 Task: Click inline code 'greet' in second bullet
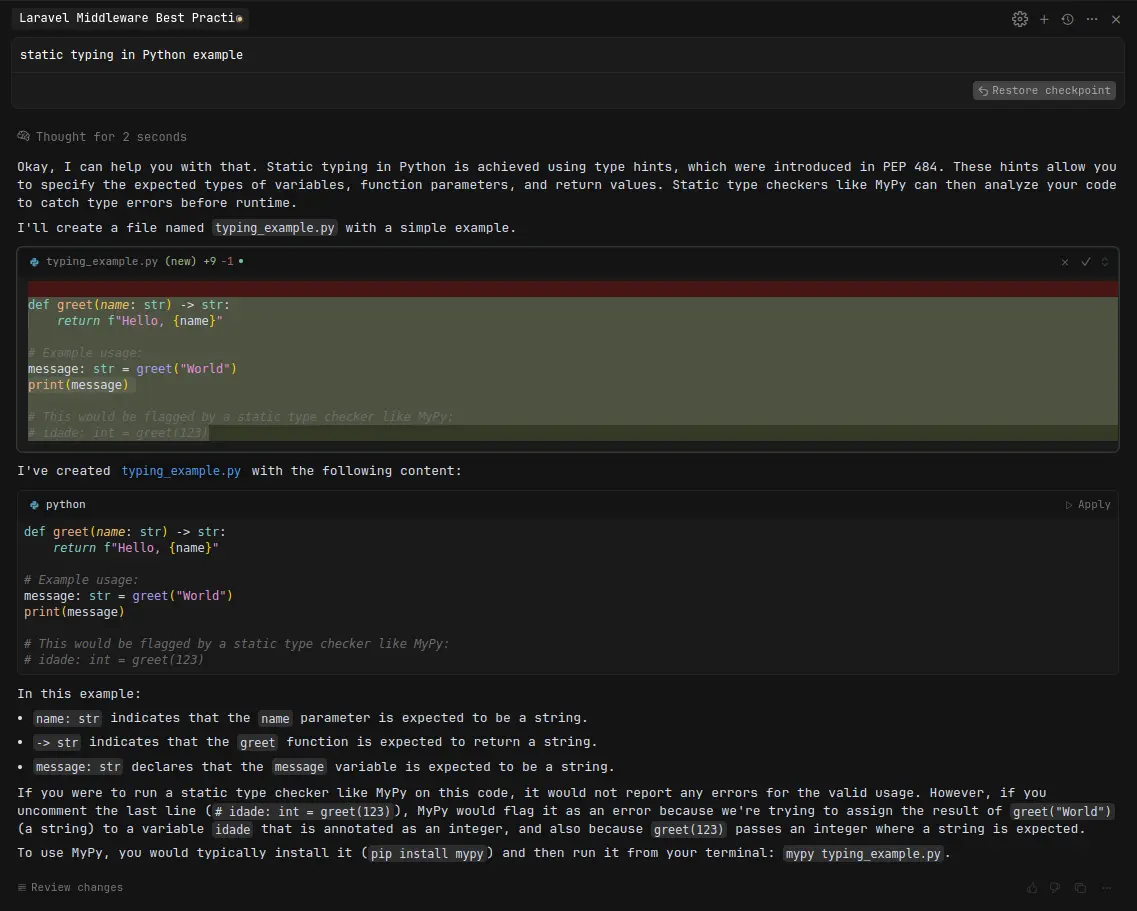257,742
